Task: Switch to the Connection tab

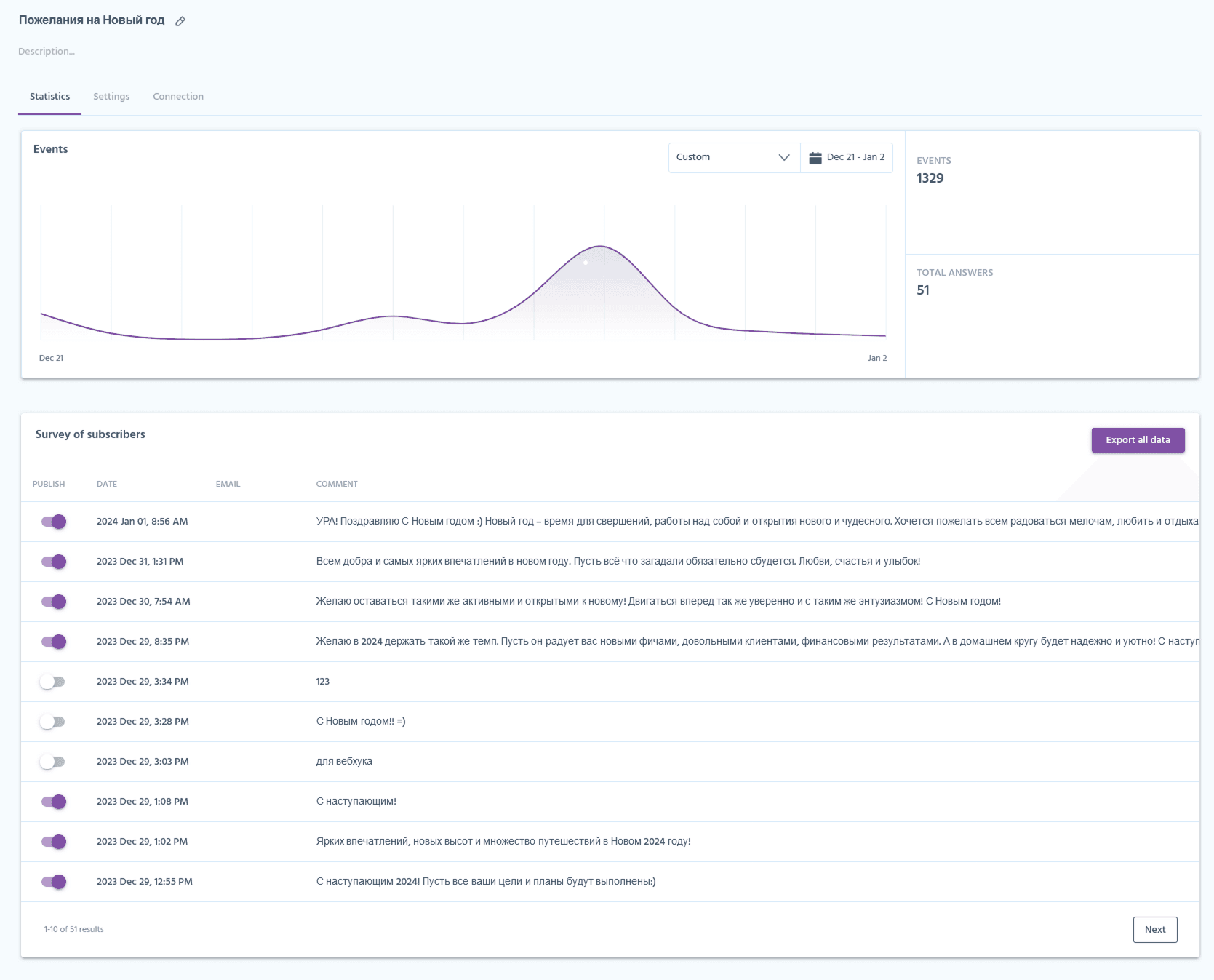Action: click(x=178, y=97)
